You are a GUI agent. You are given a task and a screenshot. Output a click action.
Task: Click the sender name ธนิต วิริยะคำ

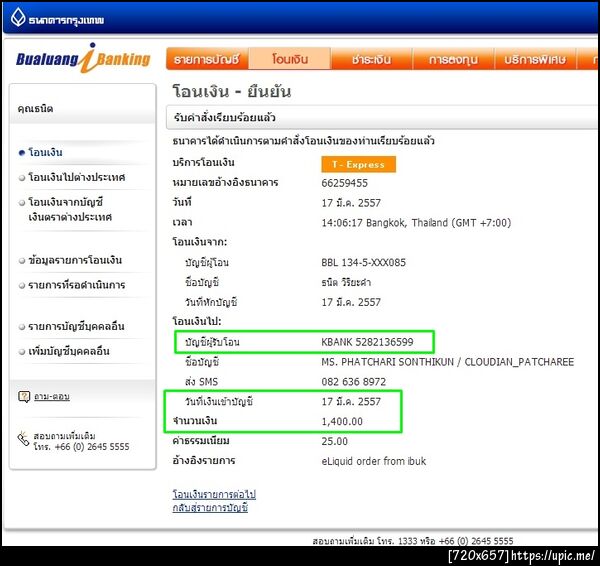point(346,282)
